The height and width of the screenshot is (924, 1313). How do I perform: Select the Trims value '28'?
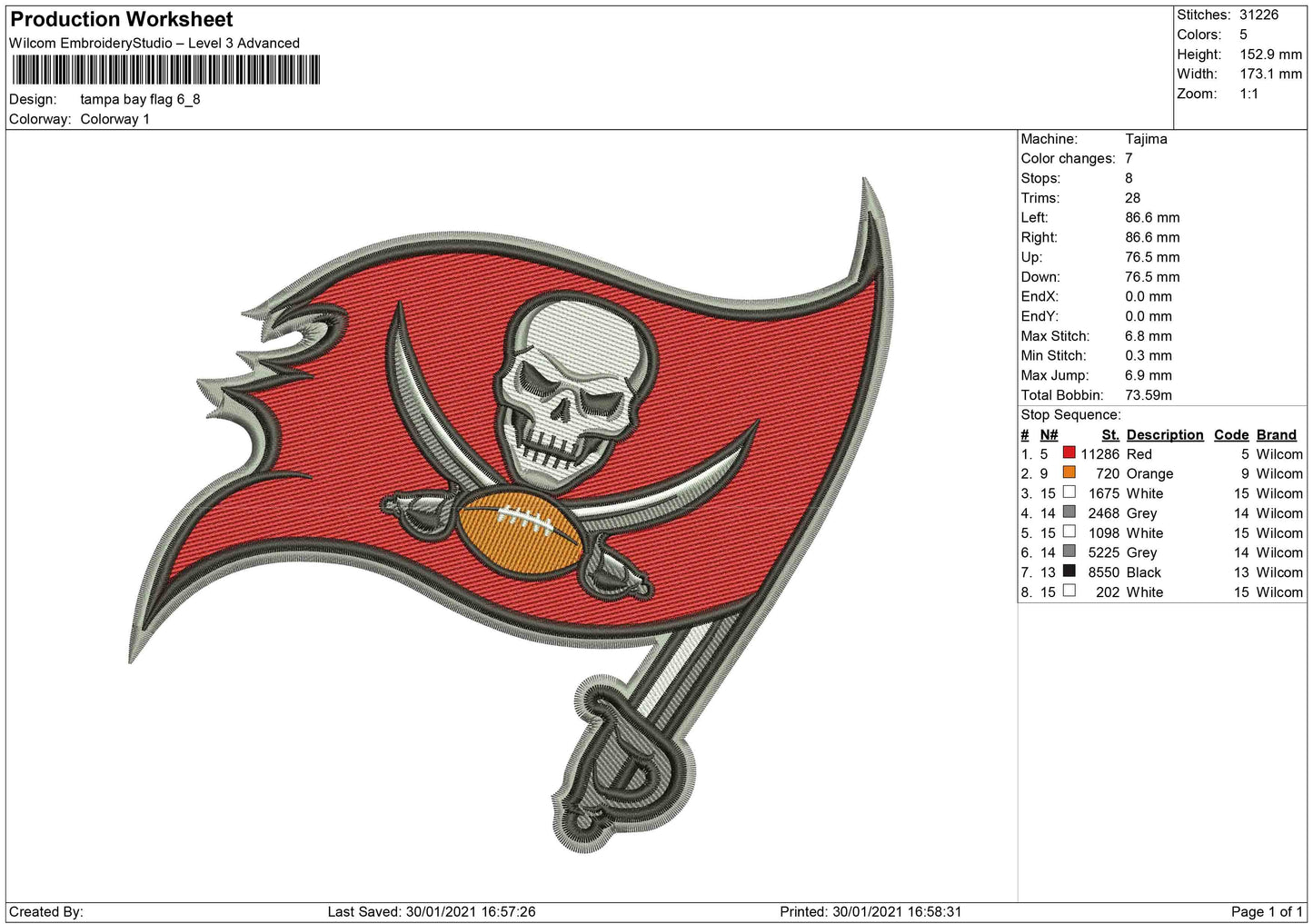click(1132, 198)
